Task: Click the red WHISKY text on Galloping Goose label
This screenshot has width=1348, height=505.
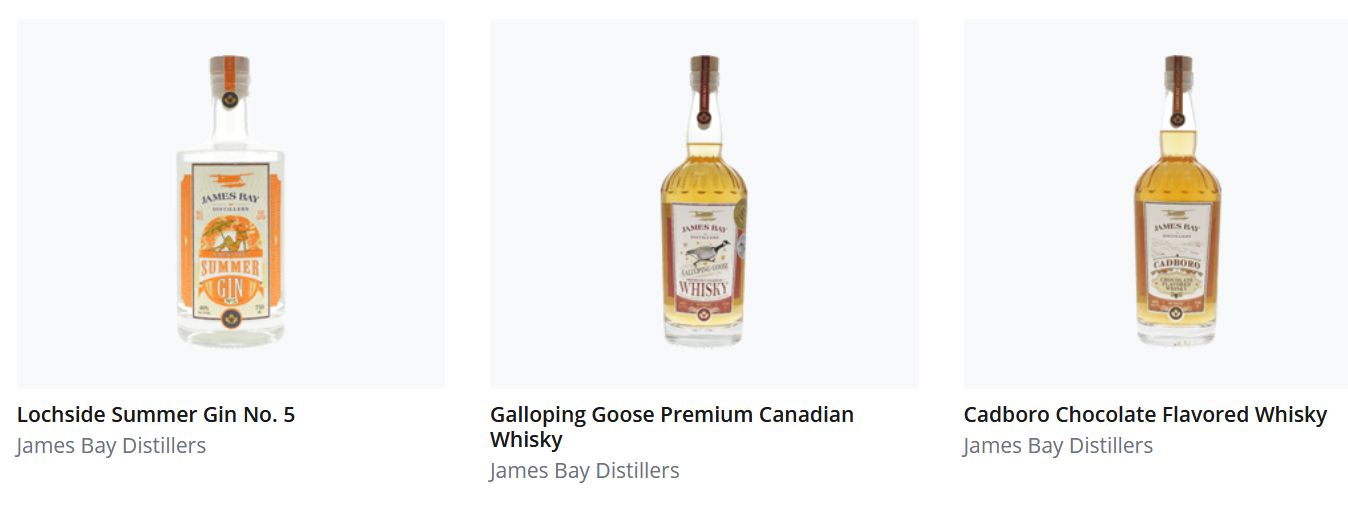Action: point(706,288)
